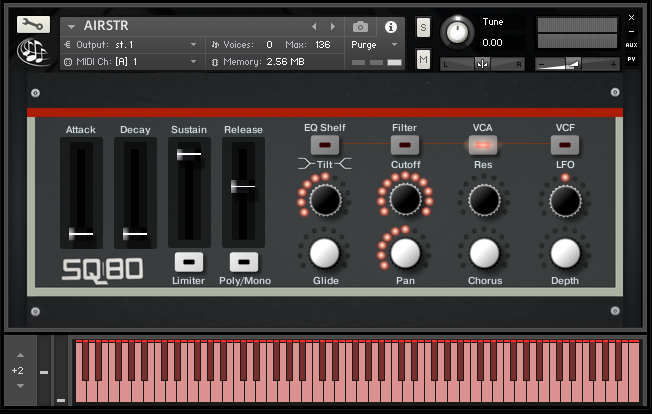Disable the VCA switch
The image size is (652, 414).
(483, 145)
